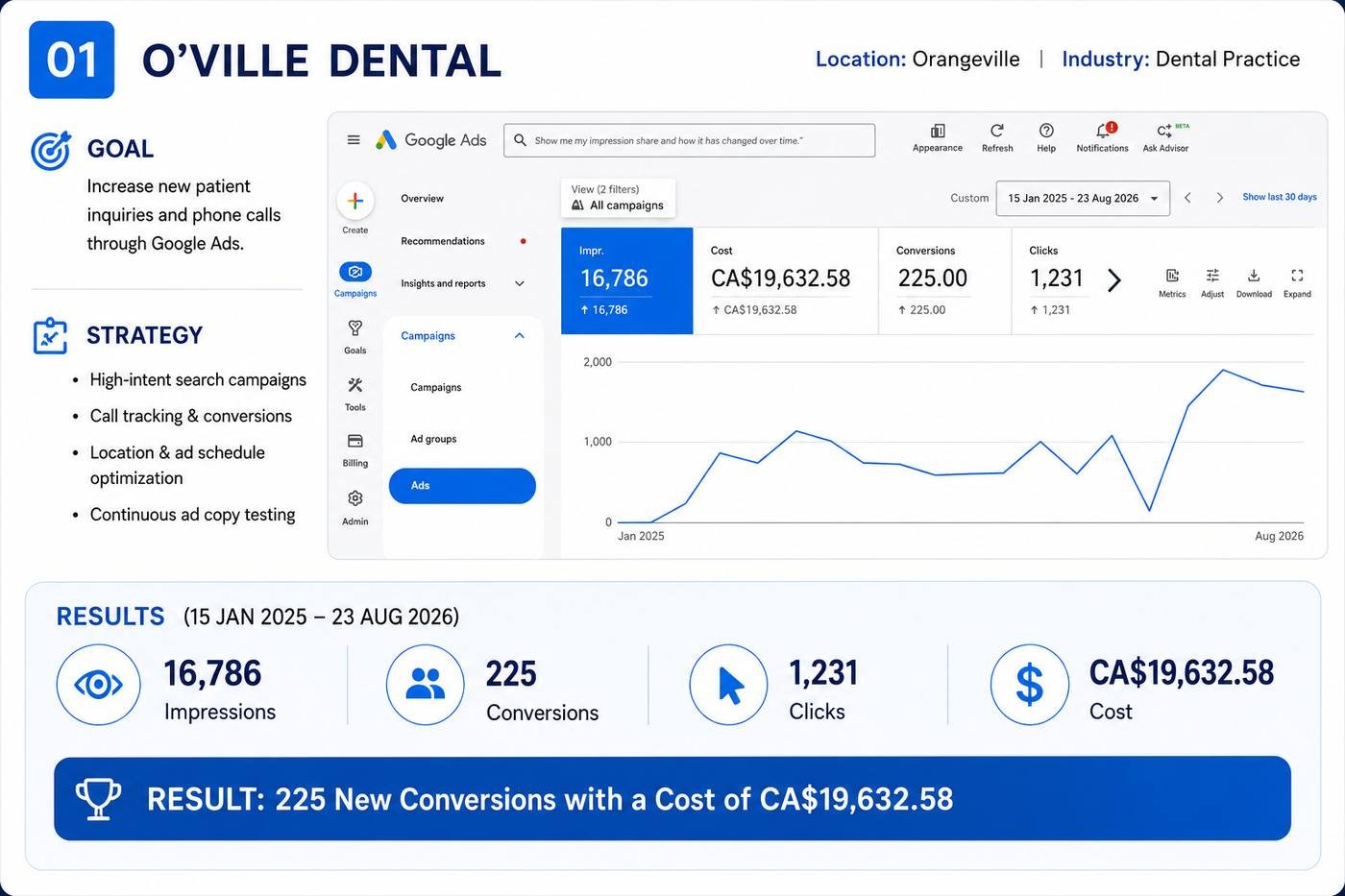Screen dimensions: 1345x896
Task: Click the Impressions eye icon
Action: click(x=98, y=685)
